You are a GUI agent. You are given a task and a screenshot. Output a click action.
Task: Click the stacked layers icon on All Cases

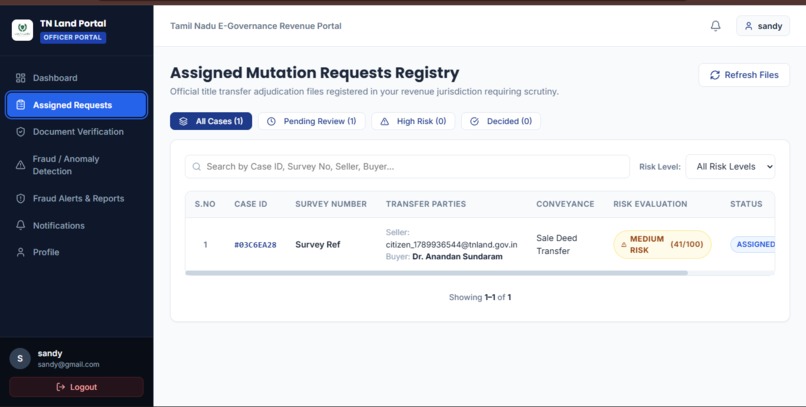(x=183, y=121)
